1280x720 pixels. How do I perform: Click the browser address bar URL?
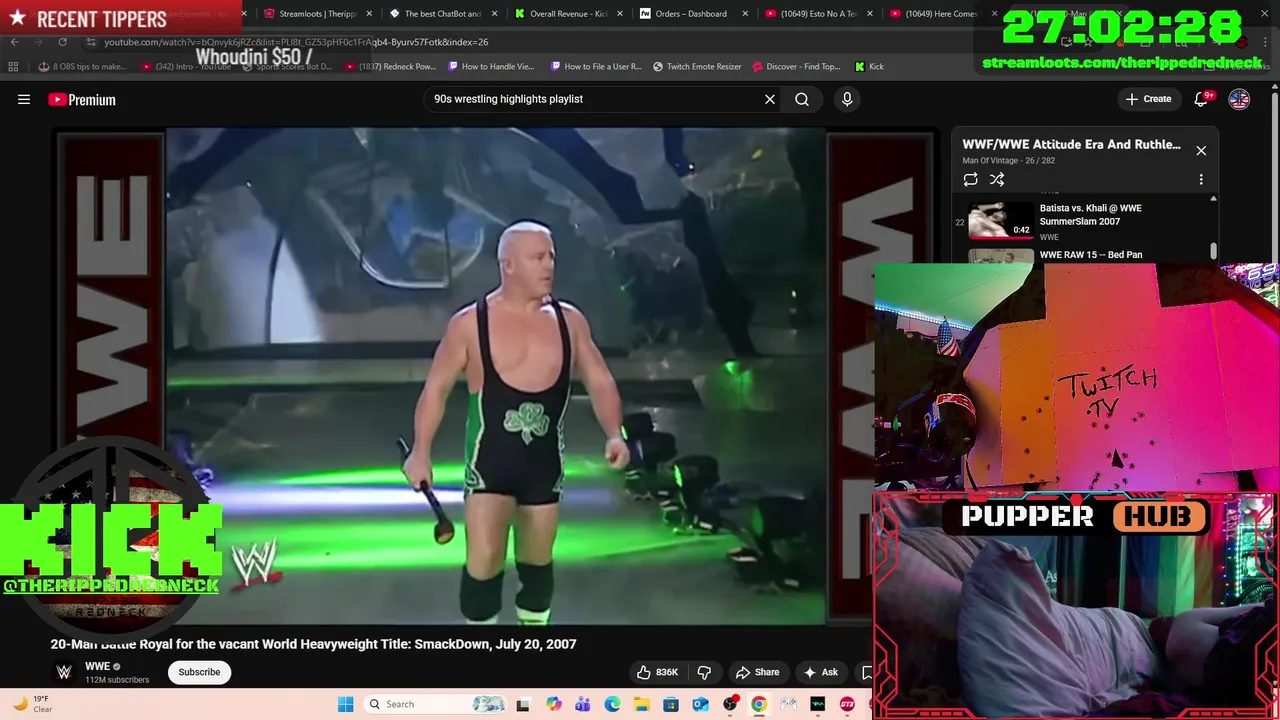pos(296,42)
